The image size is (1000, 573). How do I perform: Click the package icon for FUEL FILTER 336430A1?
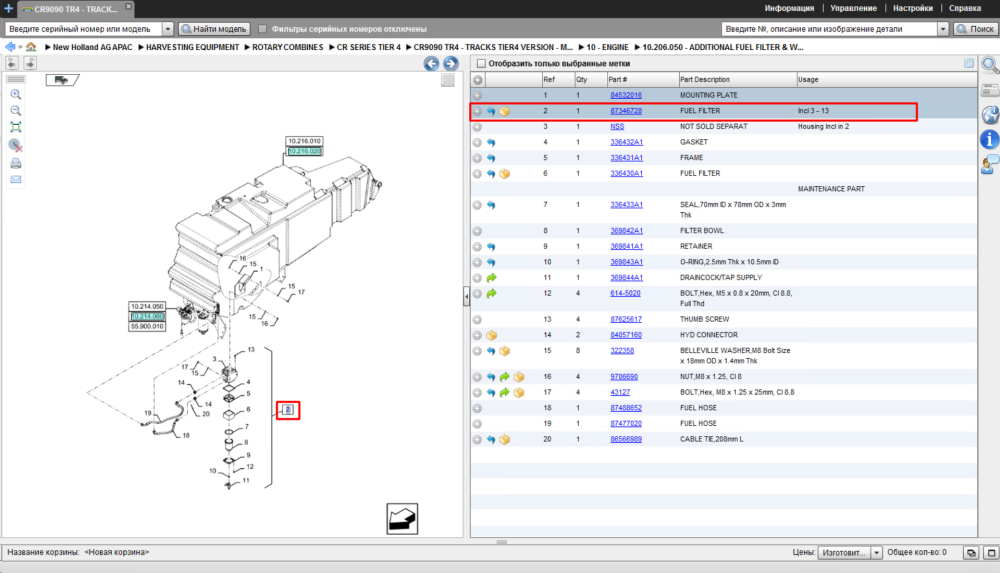pos(504,174)
